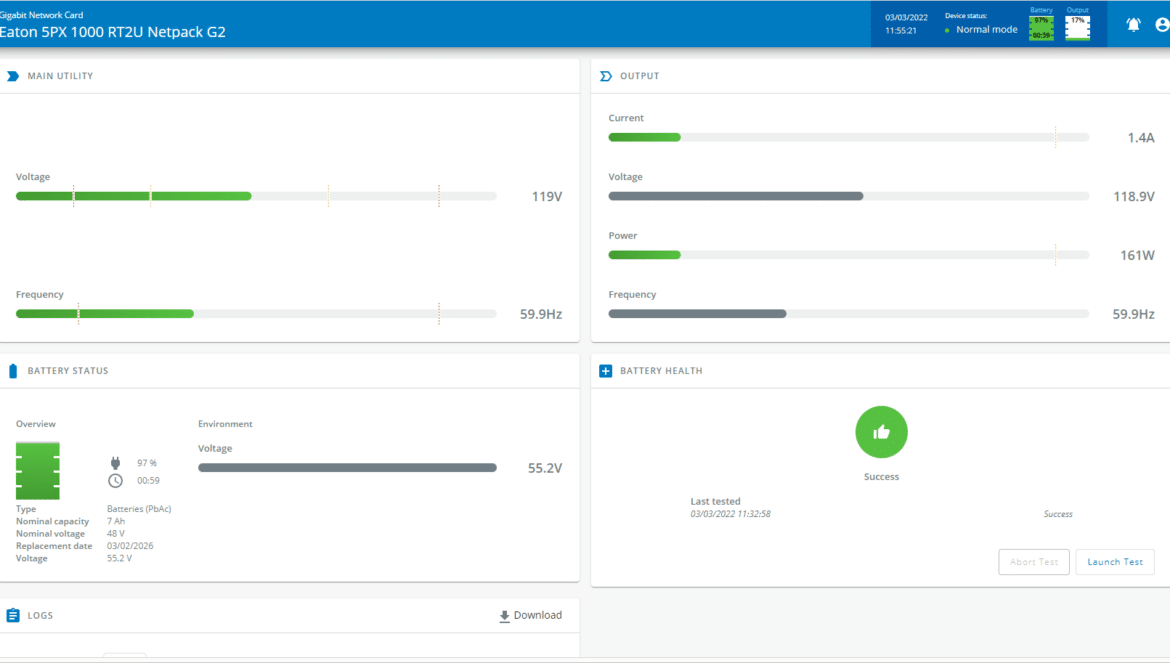Image resolution: width=1170 pixels, height=663 pixels.
Task: Click the 118.9V output voltage value
Action: point(1134,196)
